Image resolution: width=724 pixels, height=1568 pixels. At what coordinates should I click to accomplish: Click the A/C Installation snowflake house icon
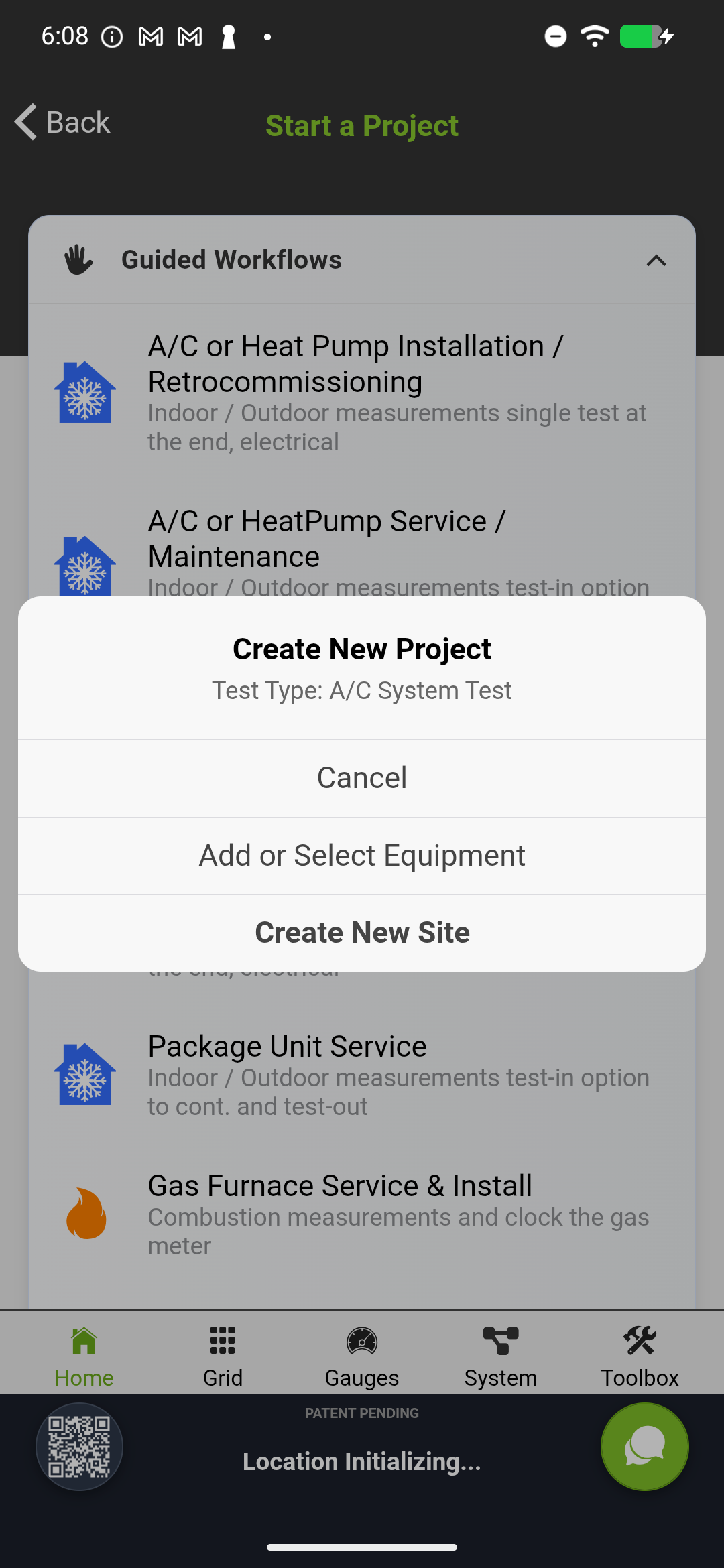tap(85, 393)
